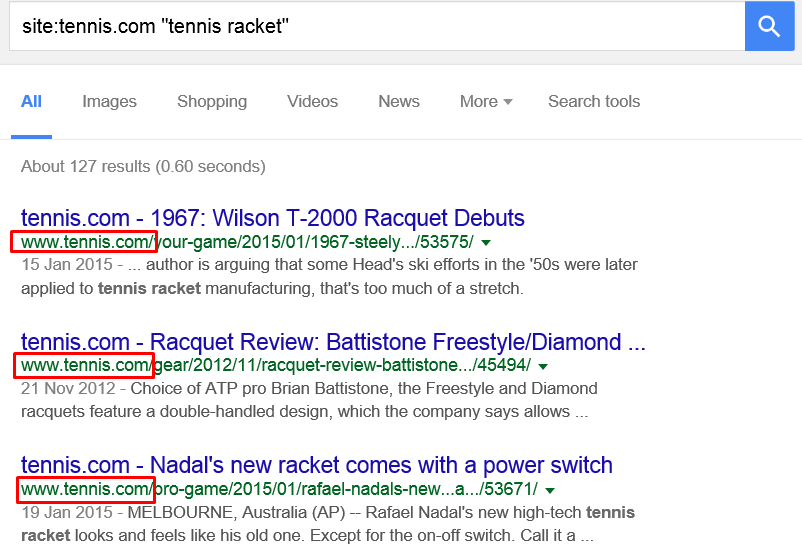Switch to the Videos tab

tap(313, 101)
